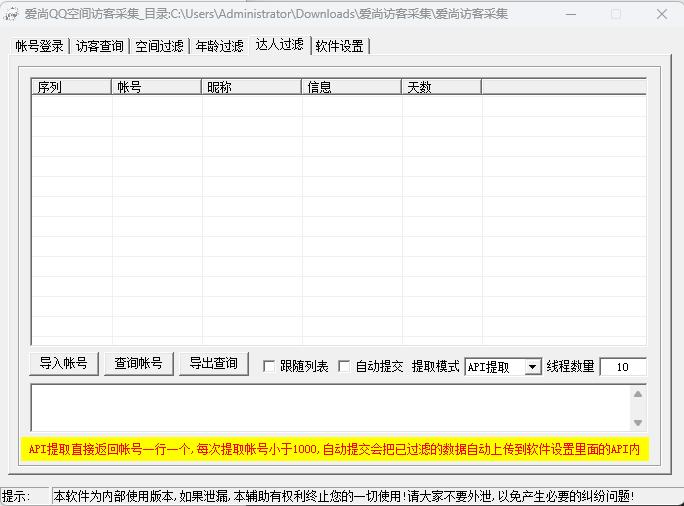Toggle the 自动提交 checkbox
Image resolution: width=684 pixels, height=506 pixels.
click(x=345, y=367)
